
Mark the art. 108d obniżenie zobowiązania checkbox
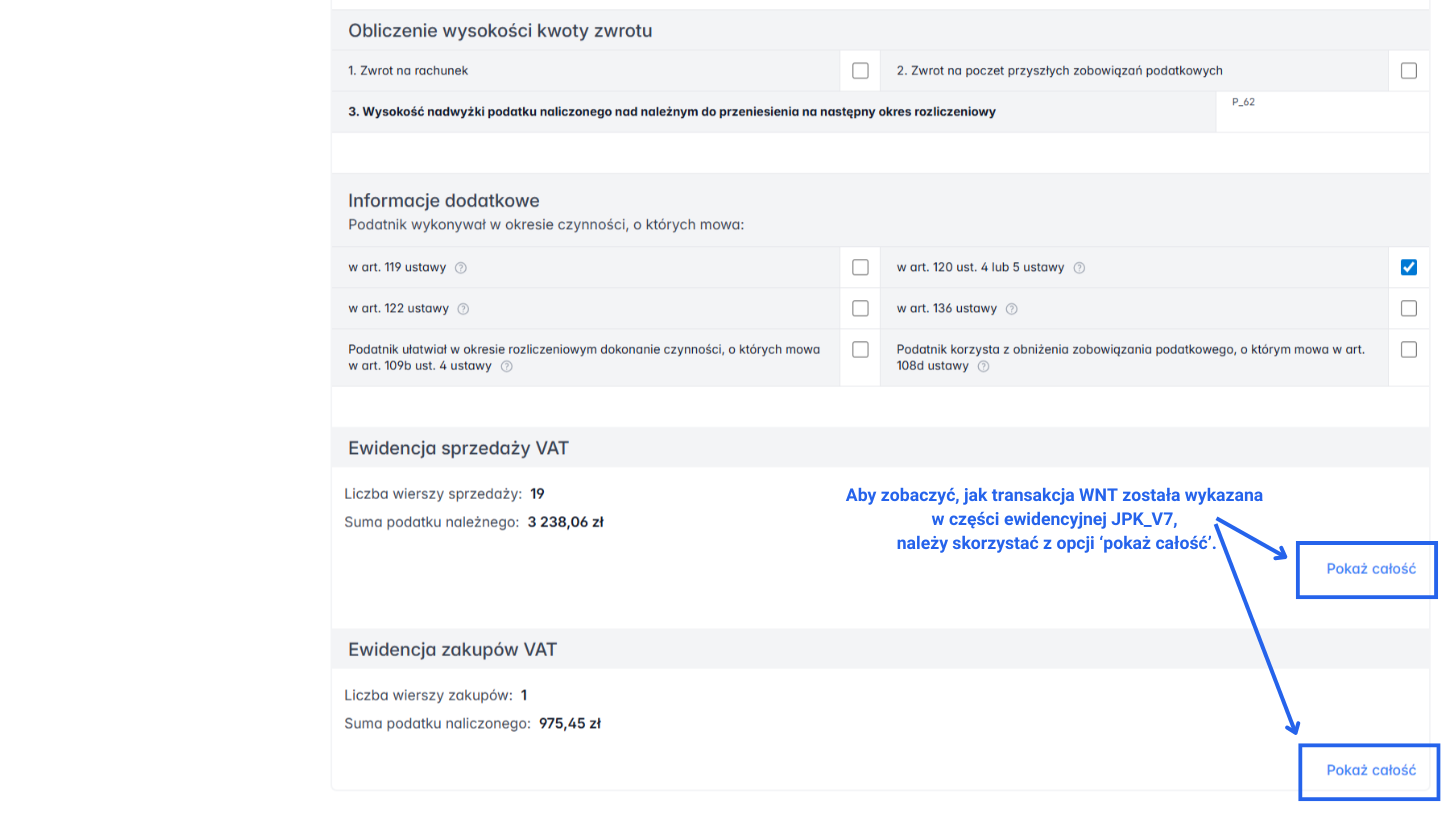[x=1409, y=350]
